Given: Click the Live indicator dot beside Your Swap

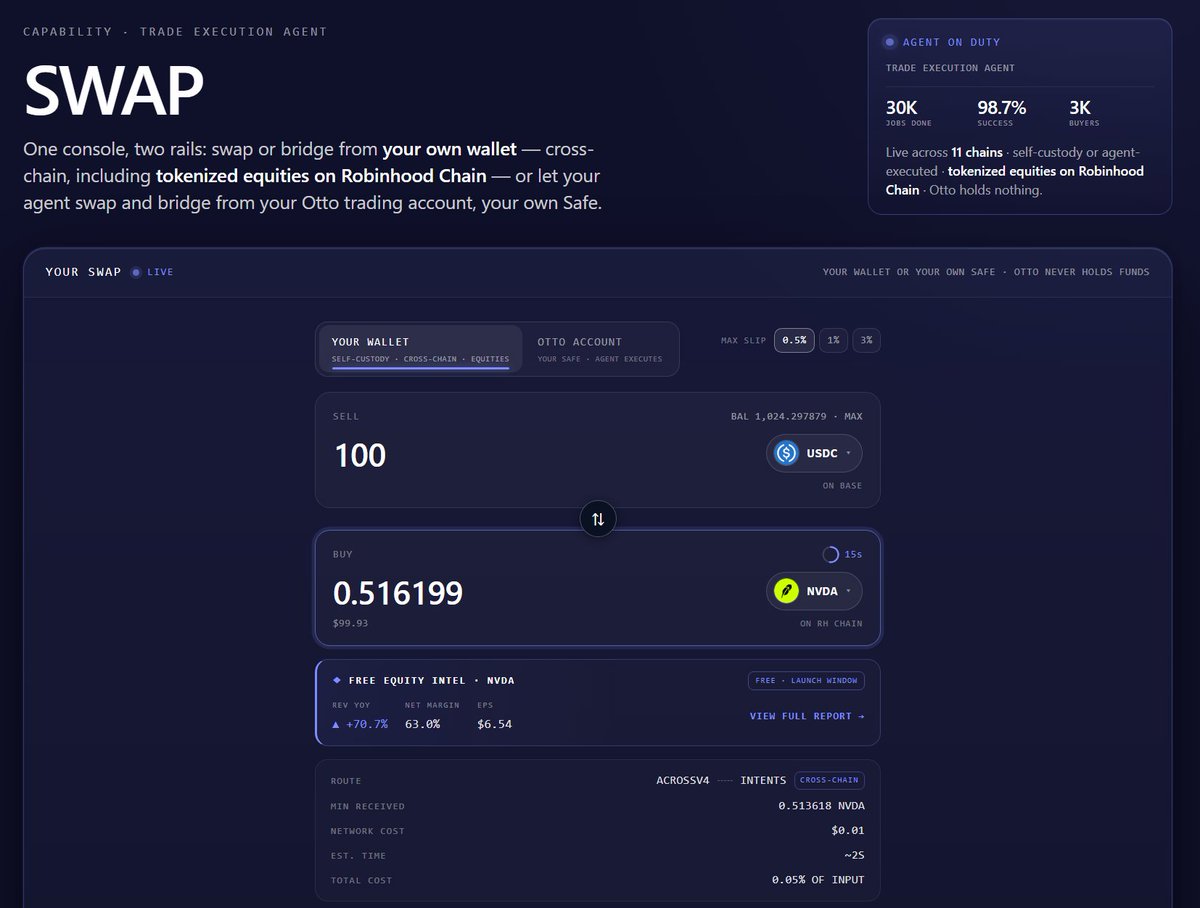Looking at the screenshot, I should (135, 272).
